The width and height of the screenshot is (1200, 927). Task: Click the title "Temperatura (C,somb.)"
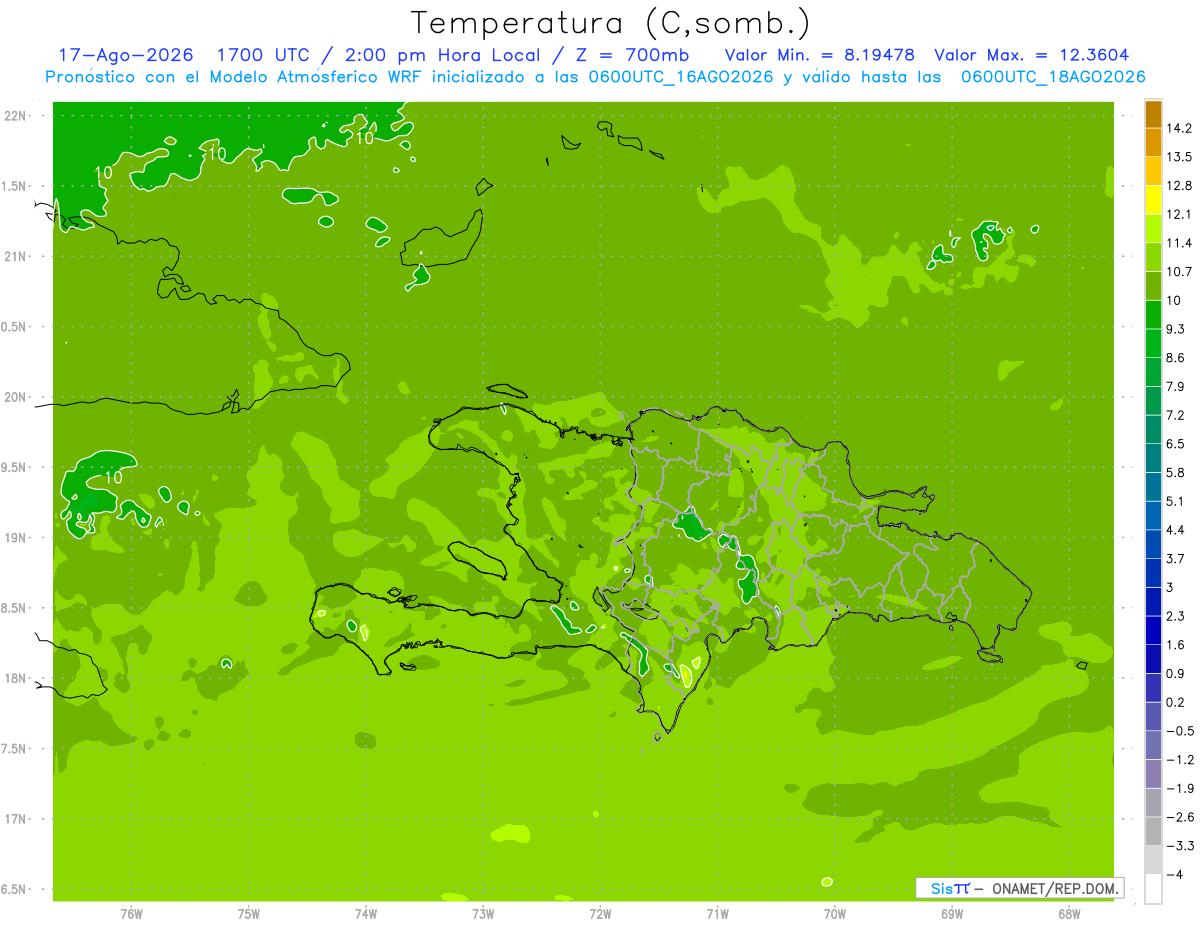[611, 23]
